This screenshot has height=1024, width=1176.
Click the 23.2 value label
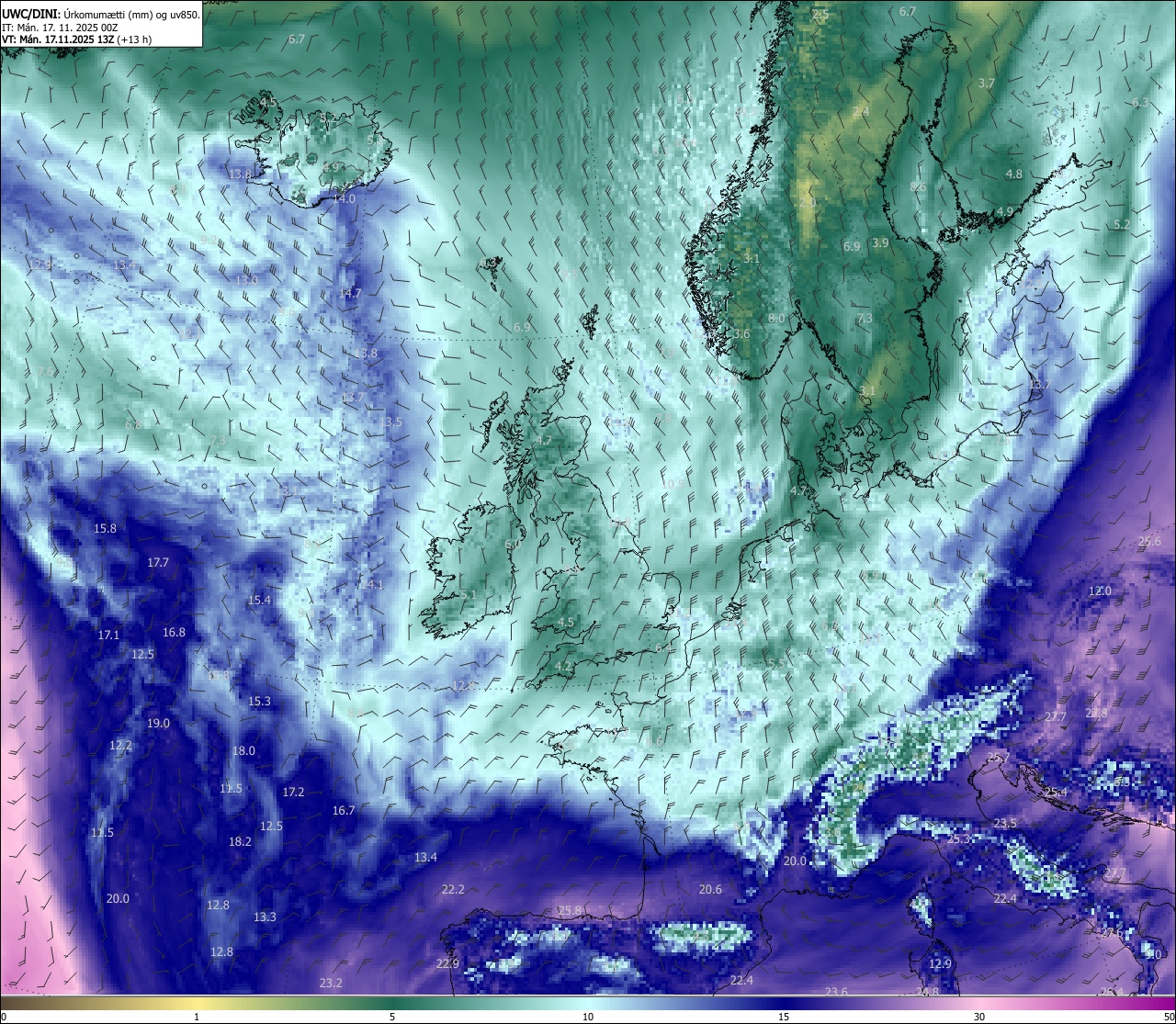point(331,984)
